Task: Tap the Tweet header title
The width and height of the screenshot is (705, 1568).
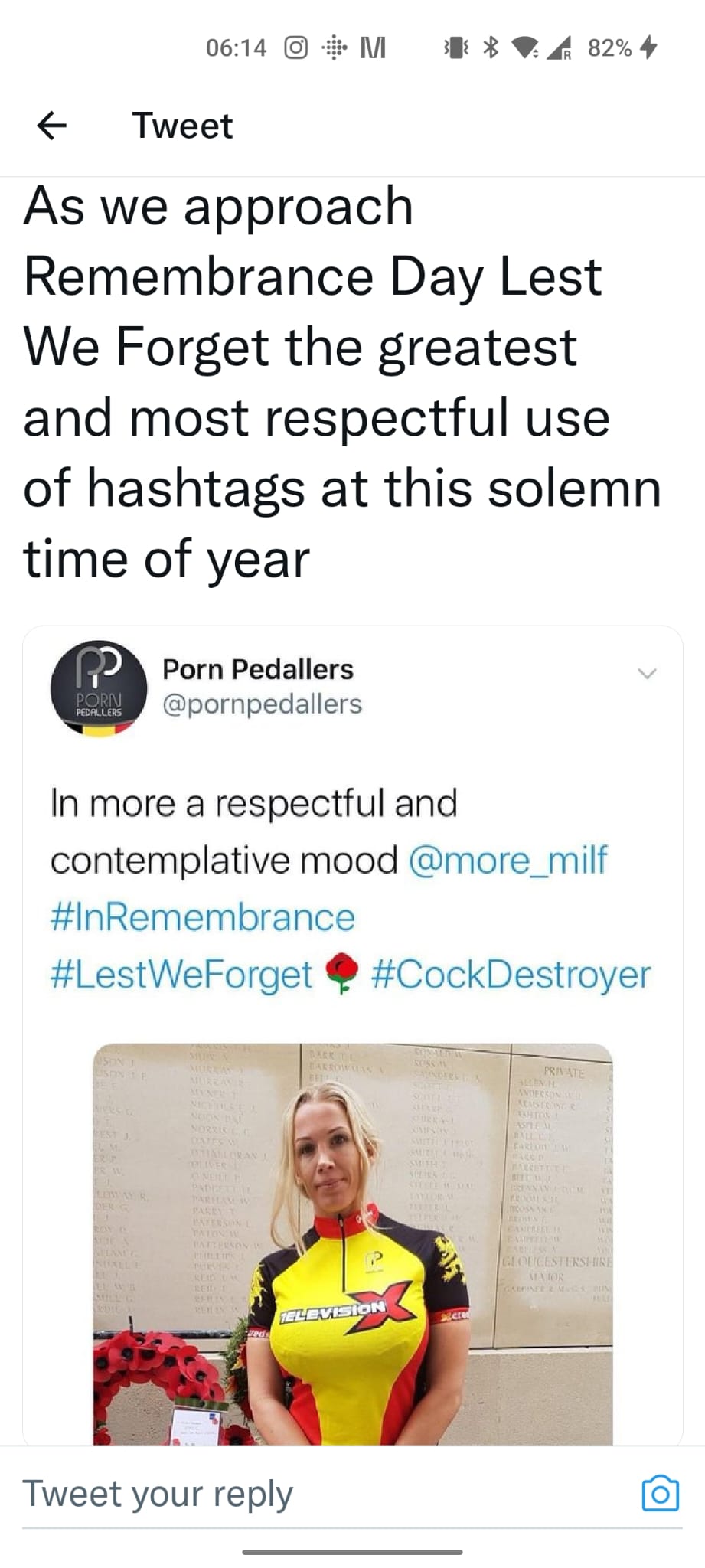Action: click(182, 126)
